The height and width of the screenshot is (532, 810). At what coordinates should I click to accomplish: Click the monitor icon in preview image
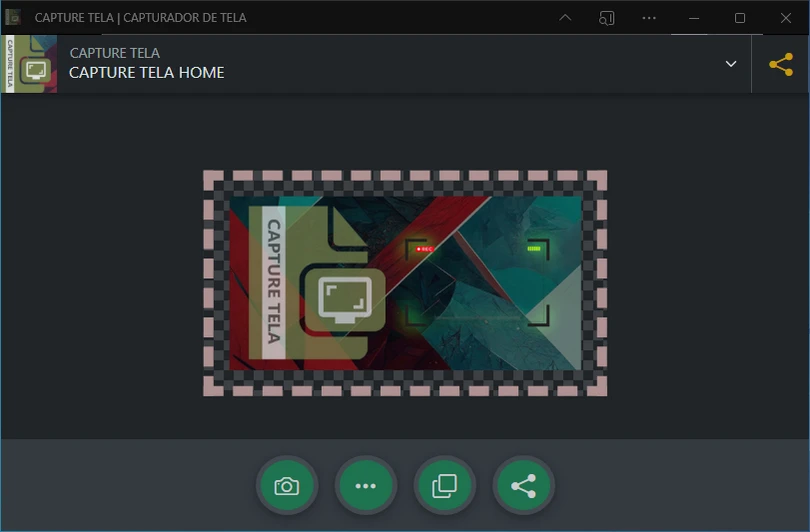(x=345, y=299)
